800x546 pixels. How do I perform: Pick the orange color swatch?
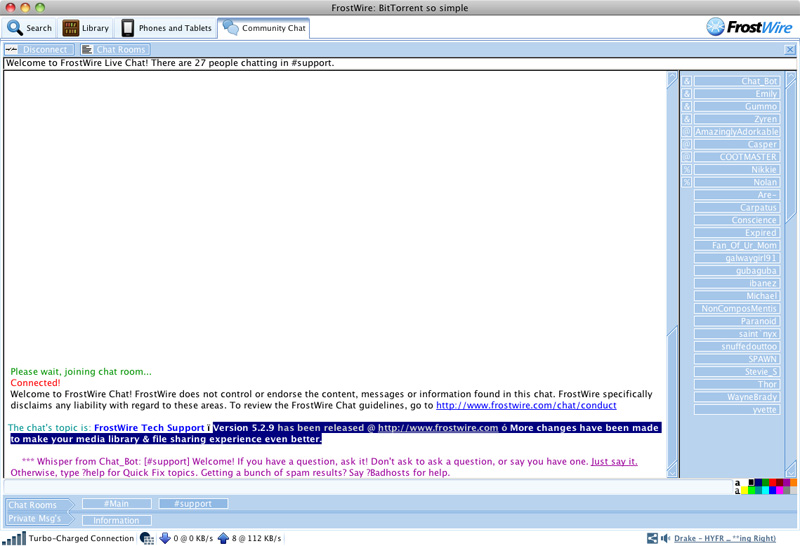(x=793, y=482)
